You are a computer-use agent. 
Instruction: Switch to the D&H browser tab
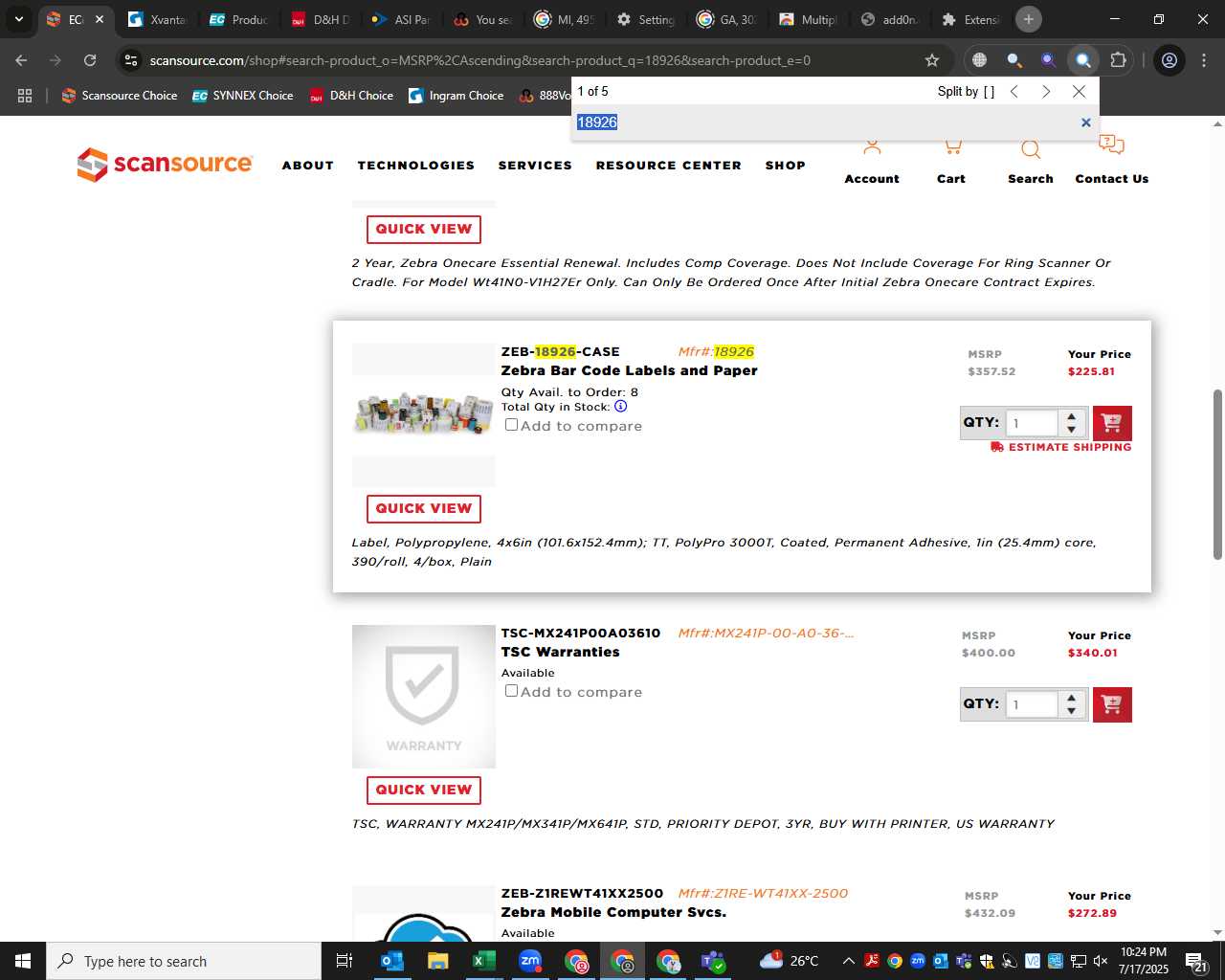[x=321, y=19]
